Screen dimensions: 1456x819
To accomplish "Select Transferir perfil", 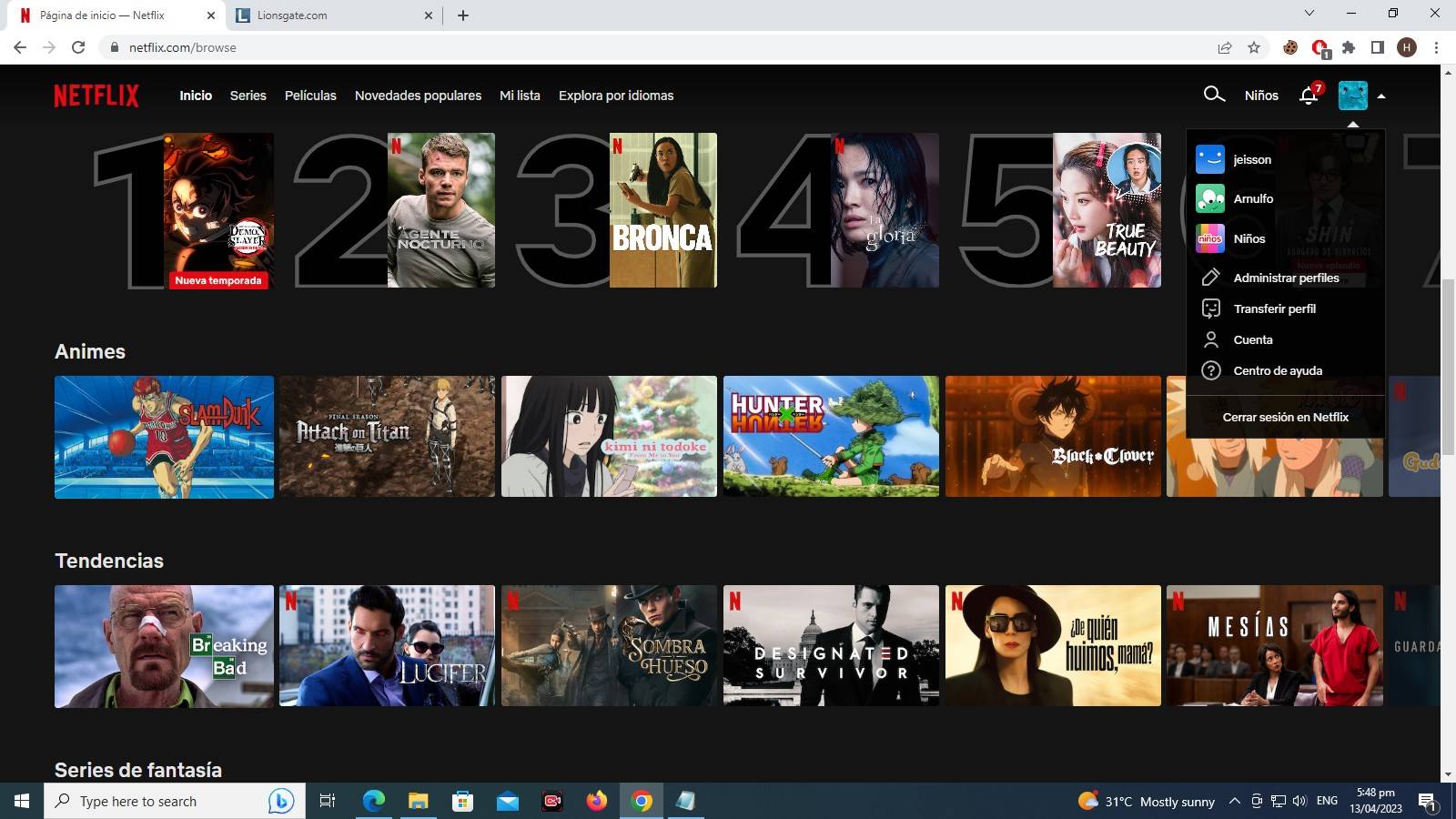I will (x=1274, y=308).
